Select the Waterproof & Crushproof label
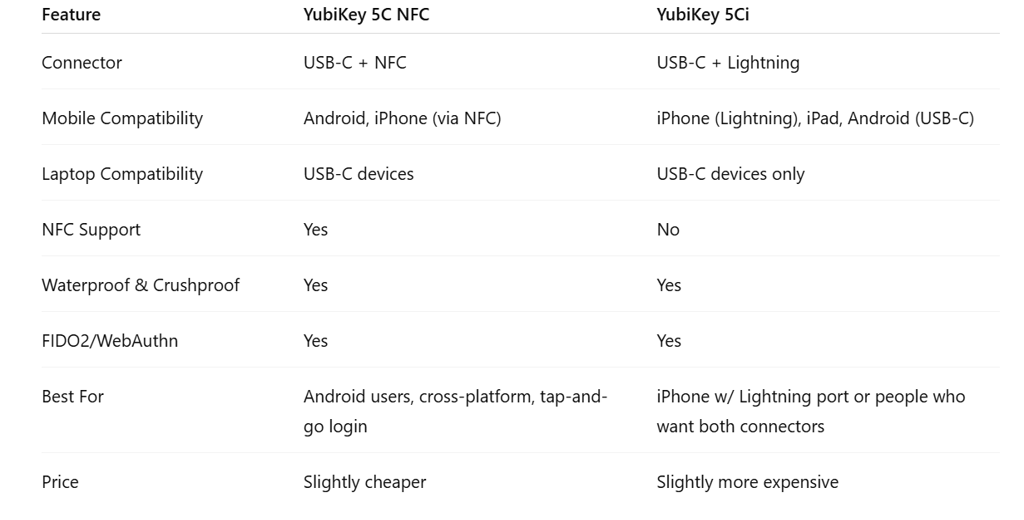The width and height of the screenshot is (1024, 520). [x=140, y=285]
